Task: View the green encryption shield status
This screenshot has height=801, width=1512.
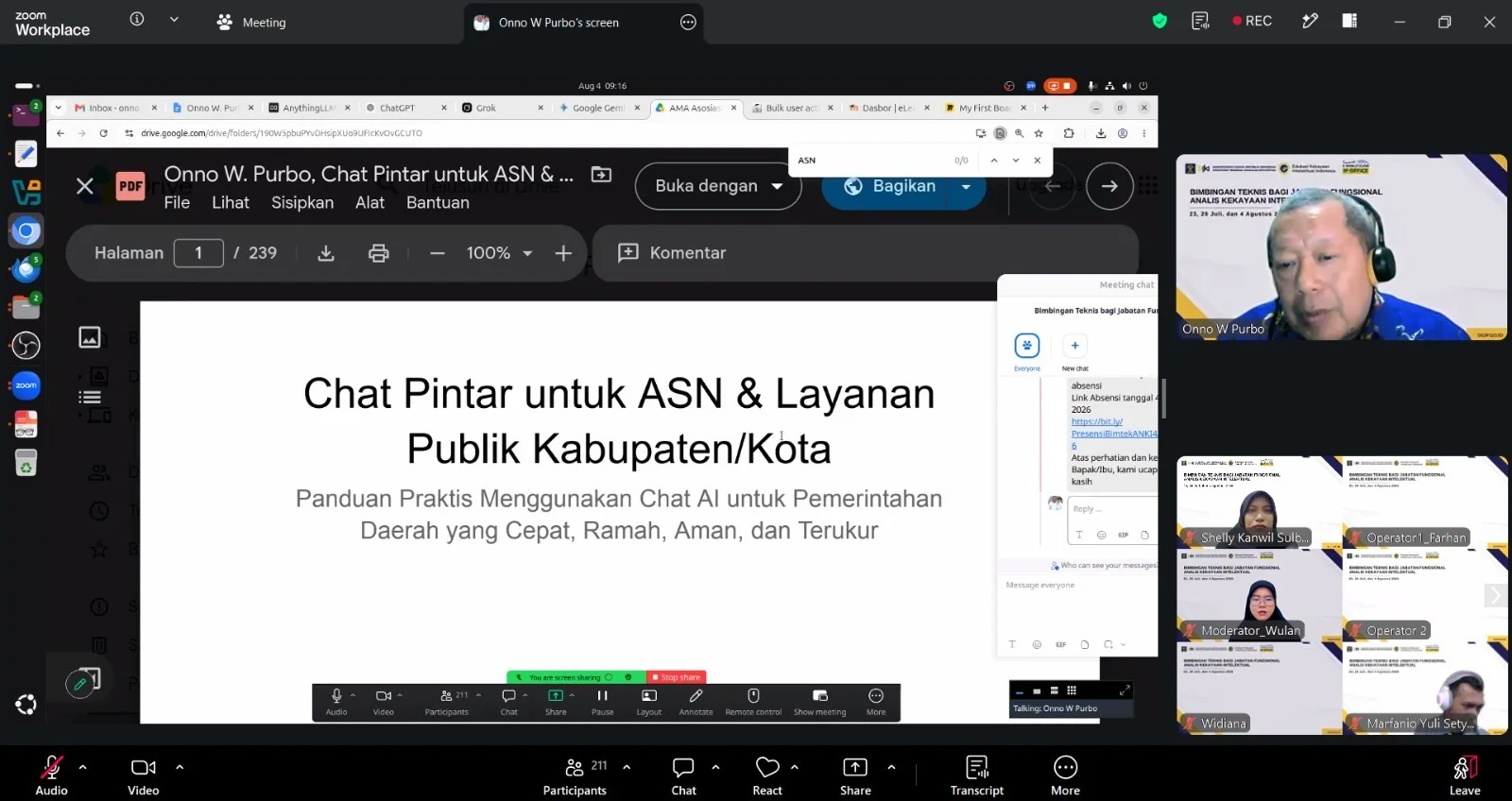Action: [1160, 21]
